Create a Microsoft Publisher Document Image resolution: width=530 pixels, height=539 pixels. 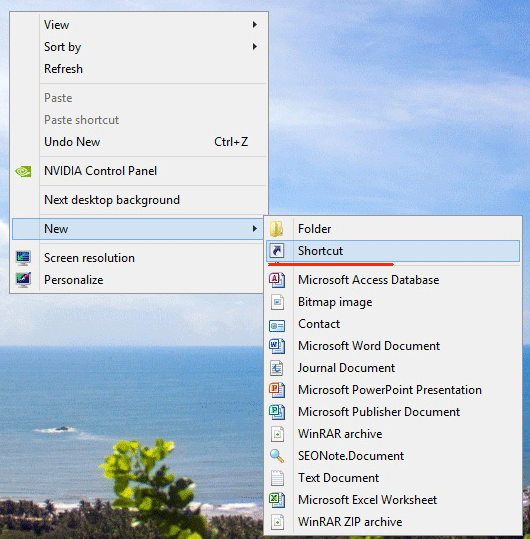pyautogui.click(x=393, y=412)
